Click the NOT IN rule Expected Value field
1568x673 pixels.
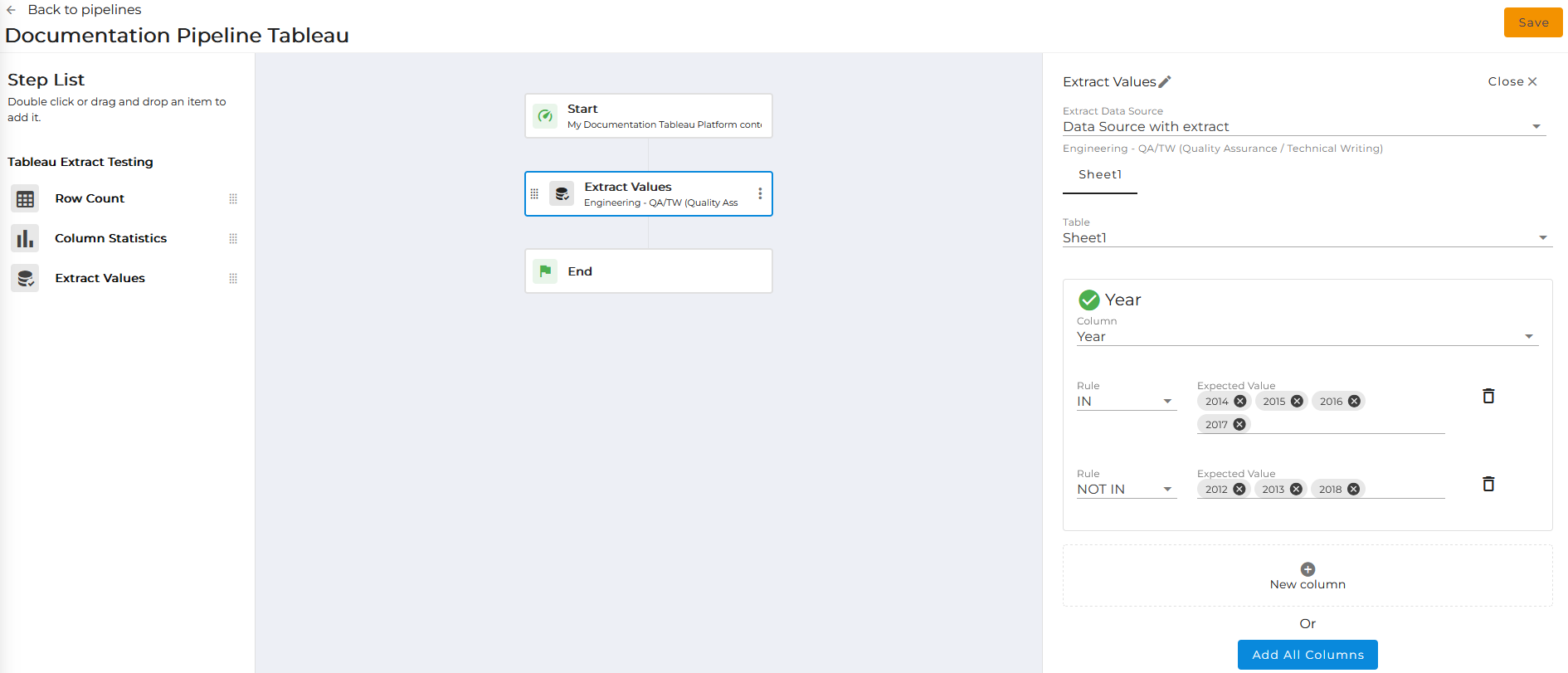point(1321,490)
